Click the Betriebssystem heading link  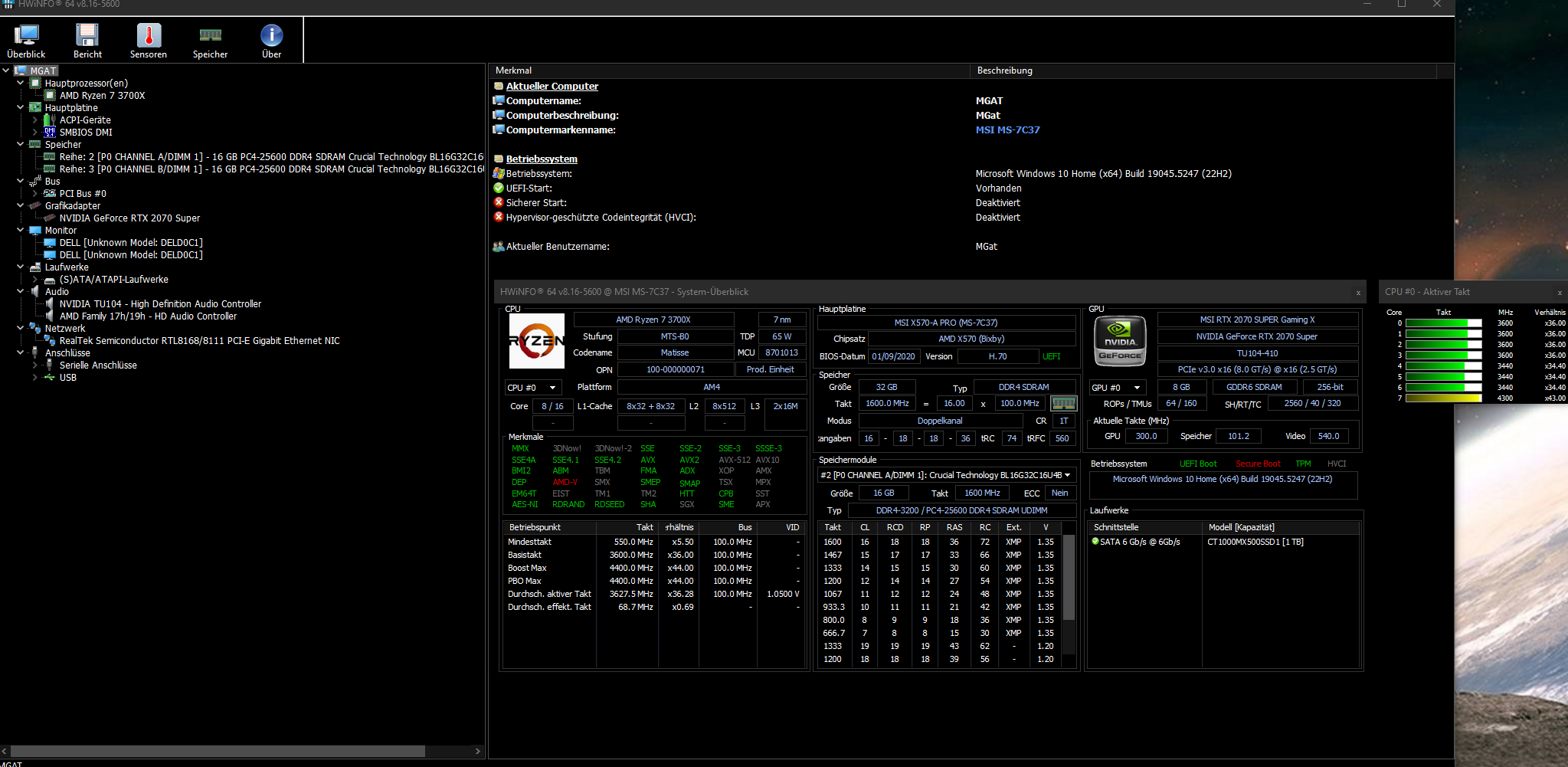pyautogui.click(x=542, y=159)
